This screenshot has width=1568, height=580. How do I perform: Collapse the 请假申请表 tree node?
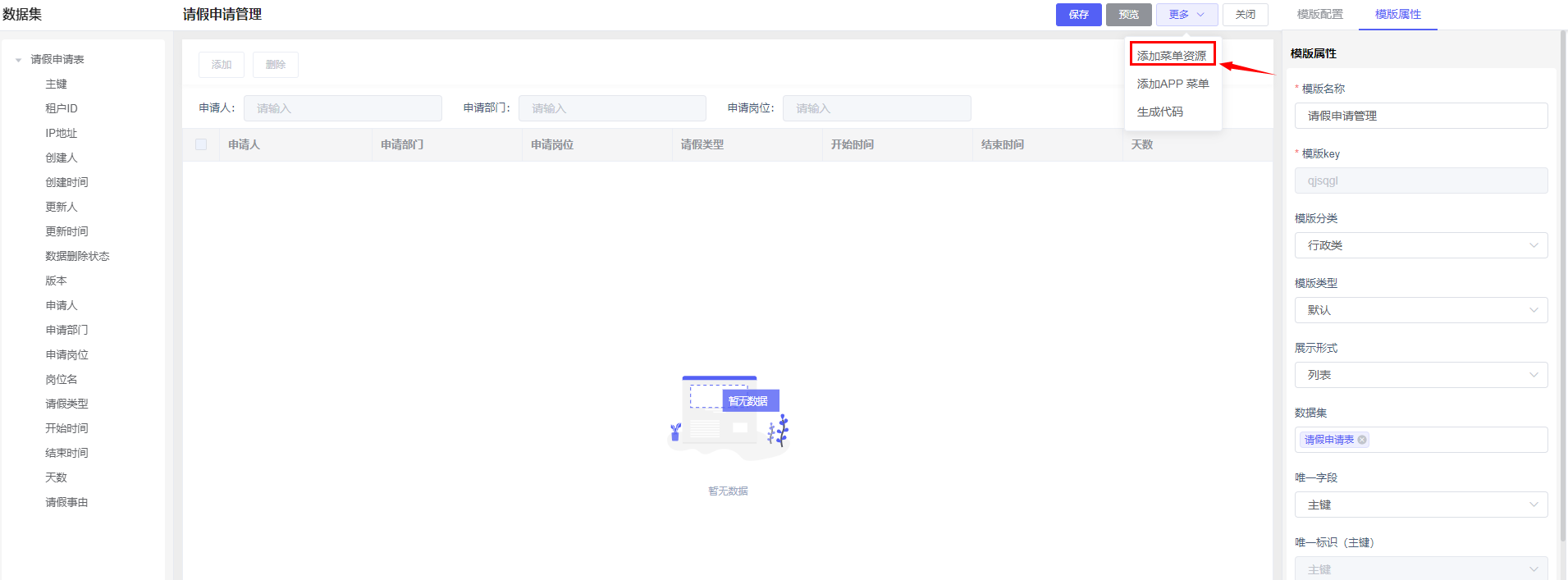19,60
